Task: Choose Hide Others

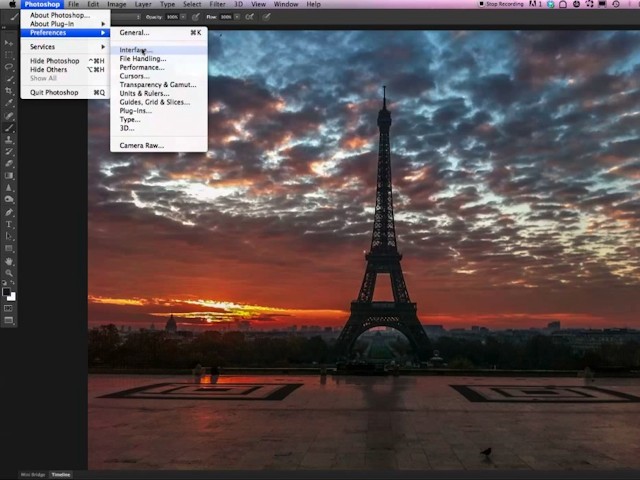Action: point(66,69)
